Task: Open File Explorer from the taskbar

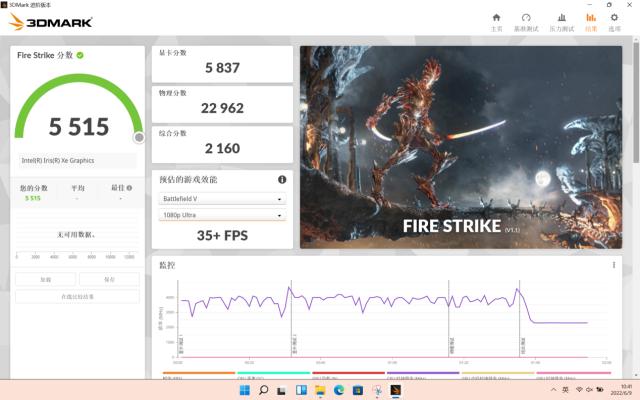Action: [319, 389]
